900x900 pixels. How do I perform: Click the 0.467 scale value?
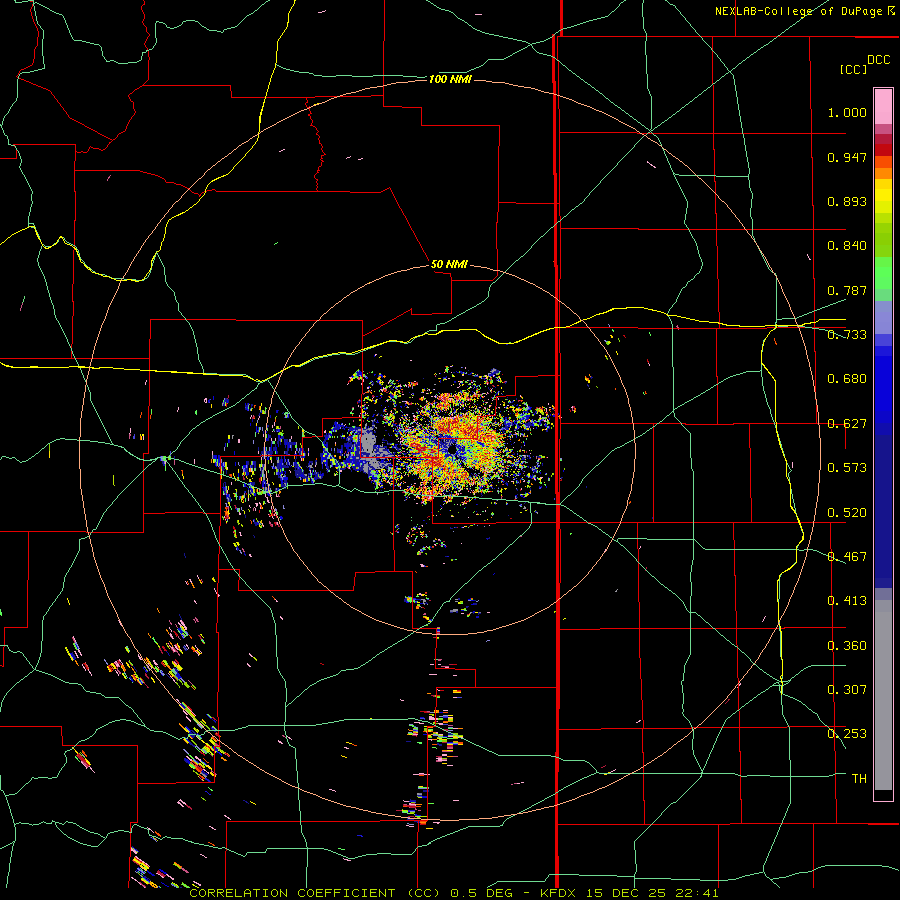[847, 556]
